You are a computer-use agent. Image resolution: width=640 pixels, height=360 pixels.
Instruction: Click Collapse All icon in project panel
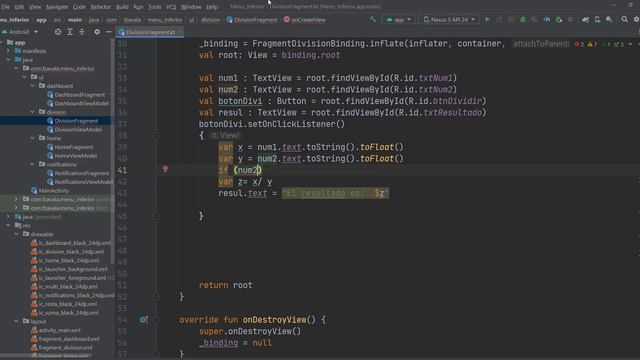(x=82, y=31)
